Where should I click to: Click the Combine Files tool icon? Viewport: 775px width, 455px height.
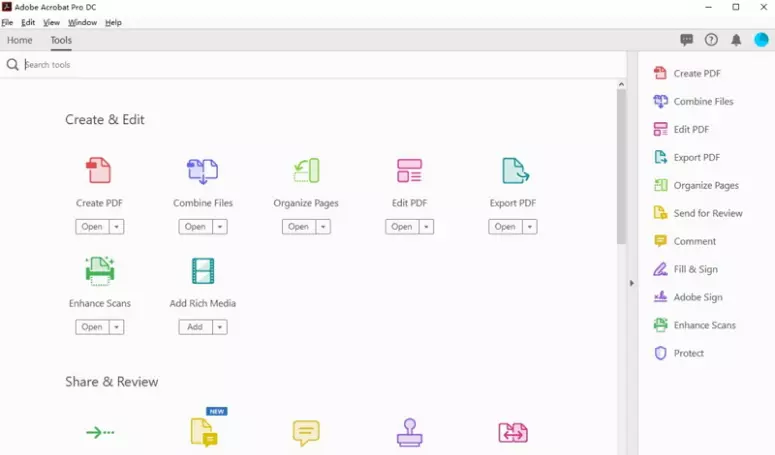tap(202, 171)
